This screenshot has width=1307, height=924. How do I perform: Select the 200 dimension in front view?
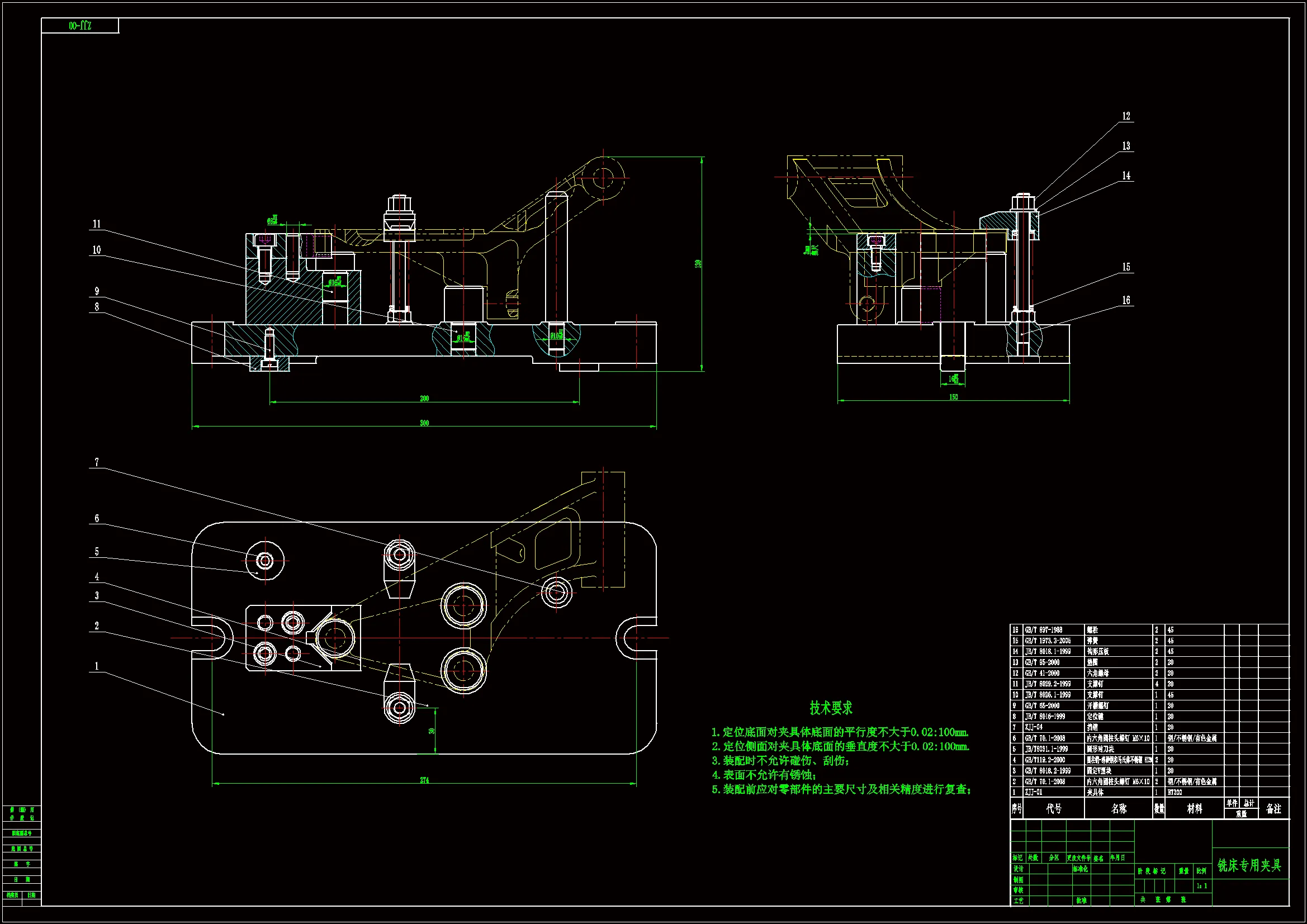[424, 398]
